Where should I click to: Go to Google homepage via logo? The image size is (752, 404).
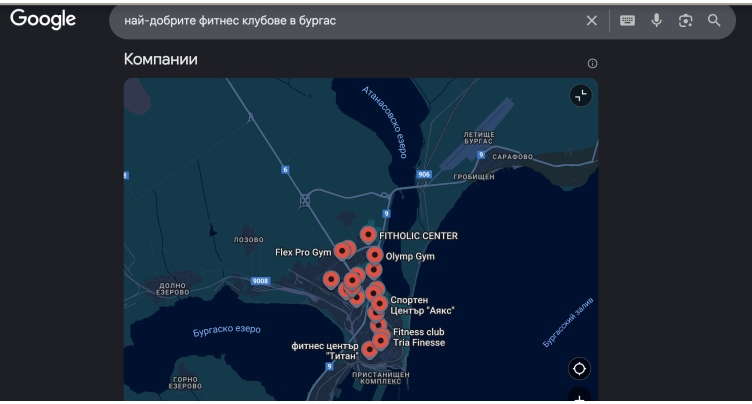pos(43,19)
